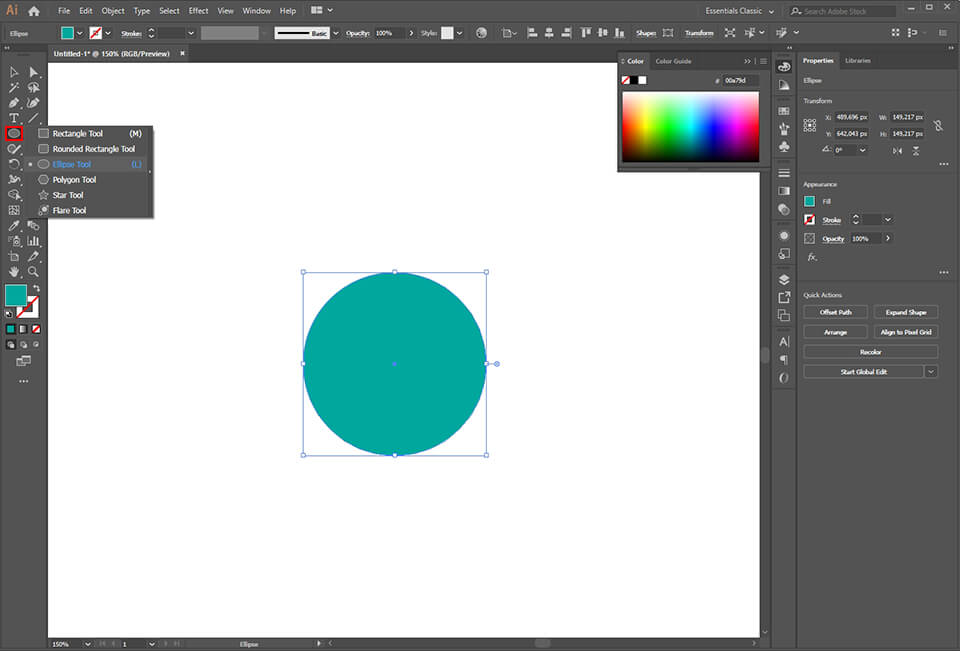Viewport: 960px width, 651px height.
Task: Select the Rotate tool
Action: (13, 163)
